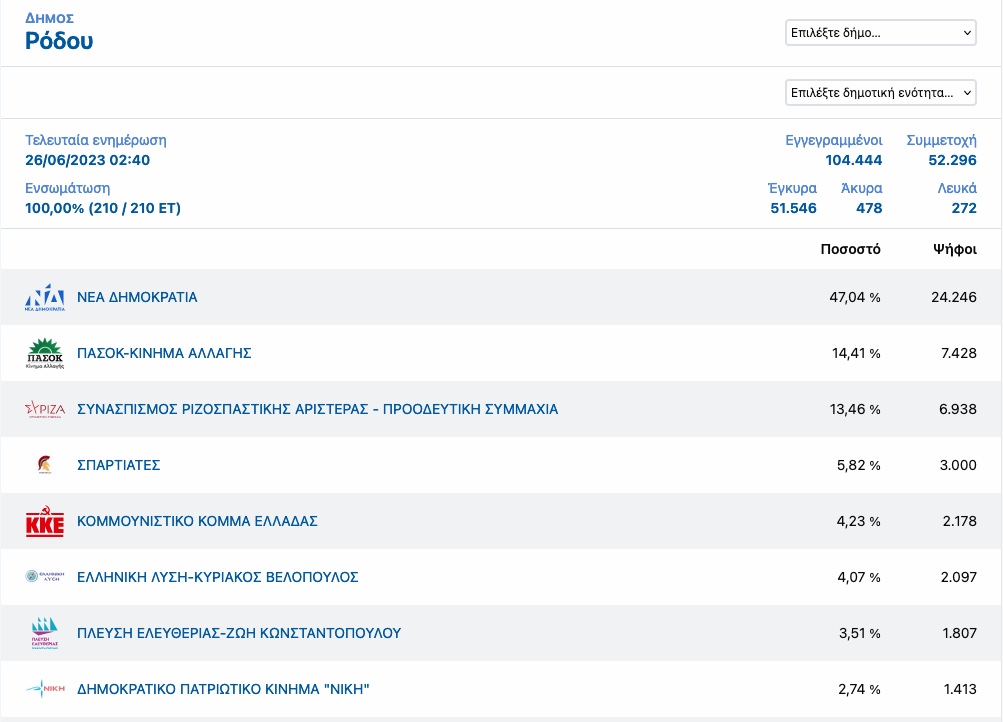Click the 14,41 % percentage cell
The image size is (1003, 722).
857,353
